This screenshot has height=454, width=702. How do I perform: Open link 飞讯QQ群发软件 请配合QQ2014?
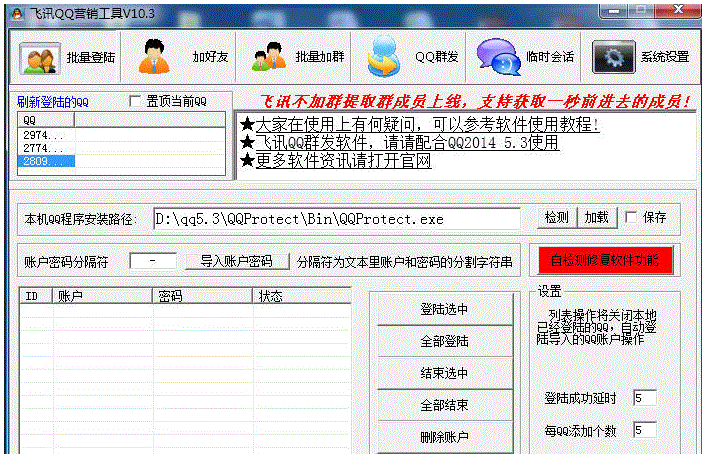(407, 142)
